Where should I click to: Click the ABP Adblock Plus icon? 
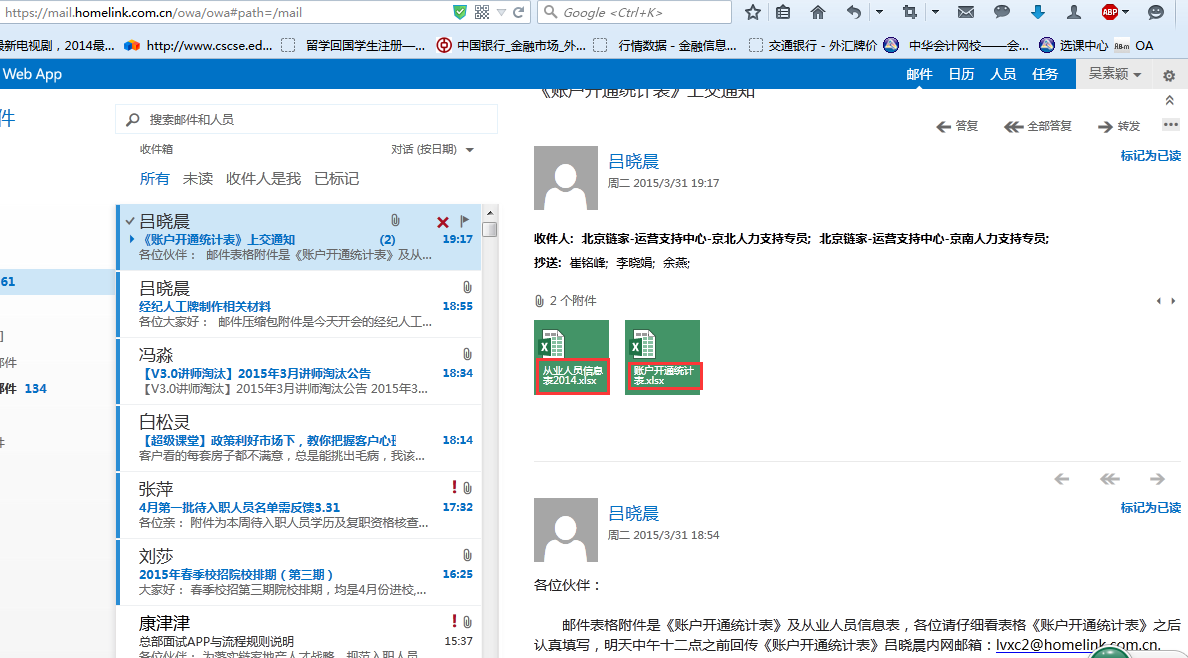(x=1110, y=12)
